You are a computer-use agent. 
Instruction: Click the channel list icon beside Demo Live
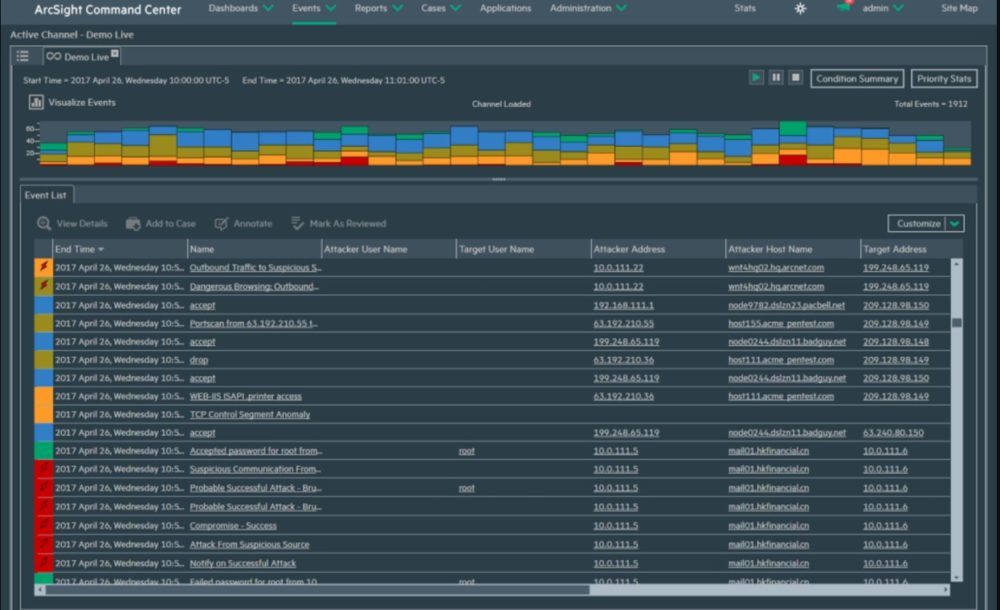(x=23, y=56)
